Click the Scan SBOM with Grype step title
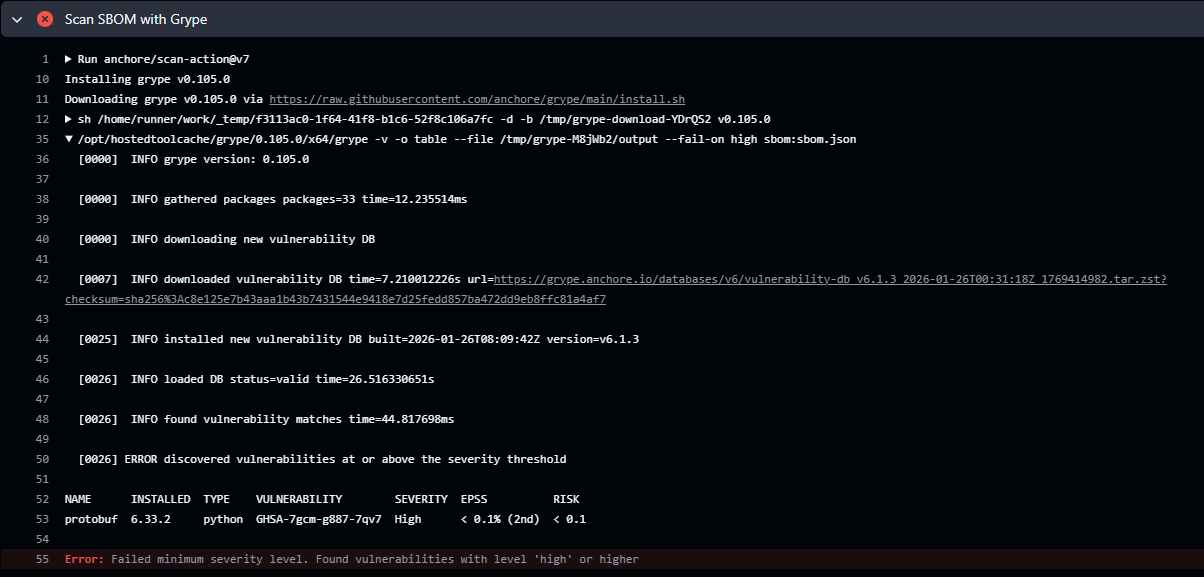This screenshot has width=1204, height=577. tap(136, 19)
